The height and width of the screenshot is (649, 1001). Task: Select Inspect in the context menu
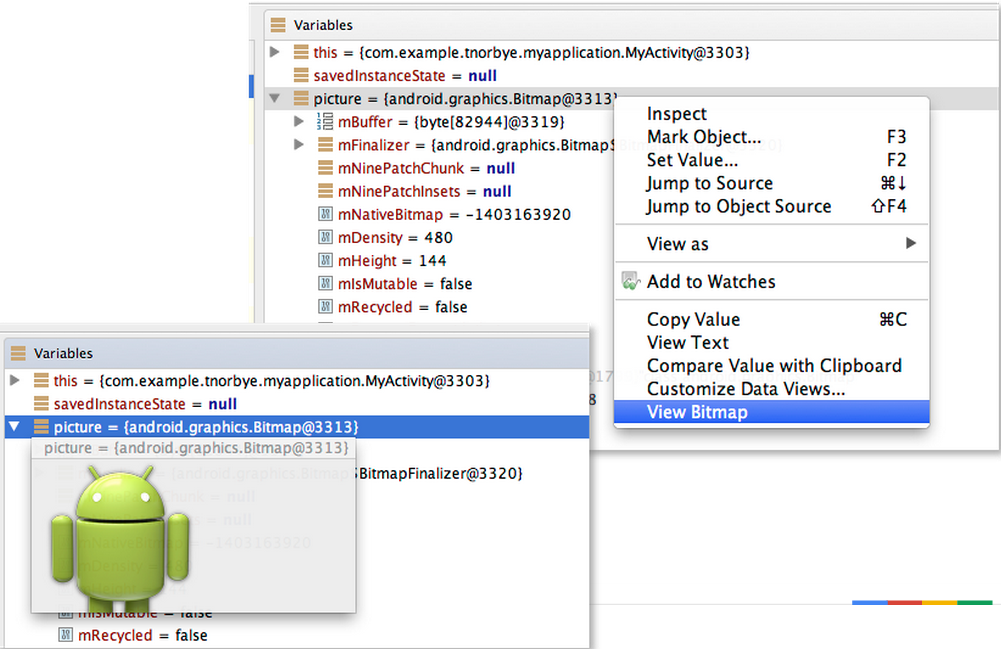click(677, 114)
